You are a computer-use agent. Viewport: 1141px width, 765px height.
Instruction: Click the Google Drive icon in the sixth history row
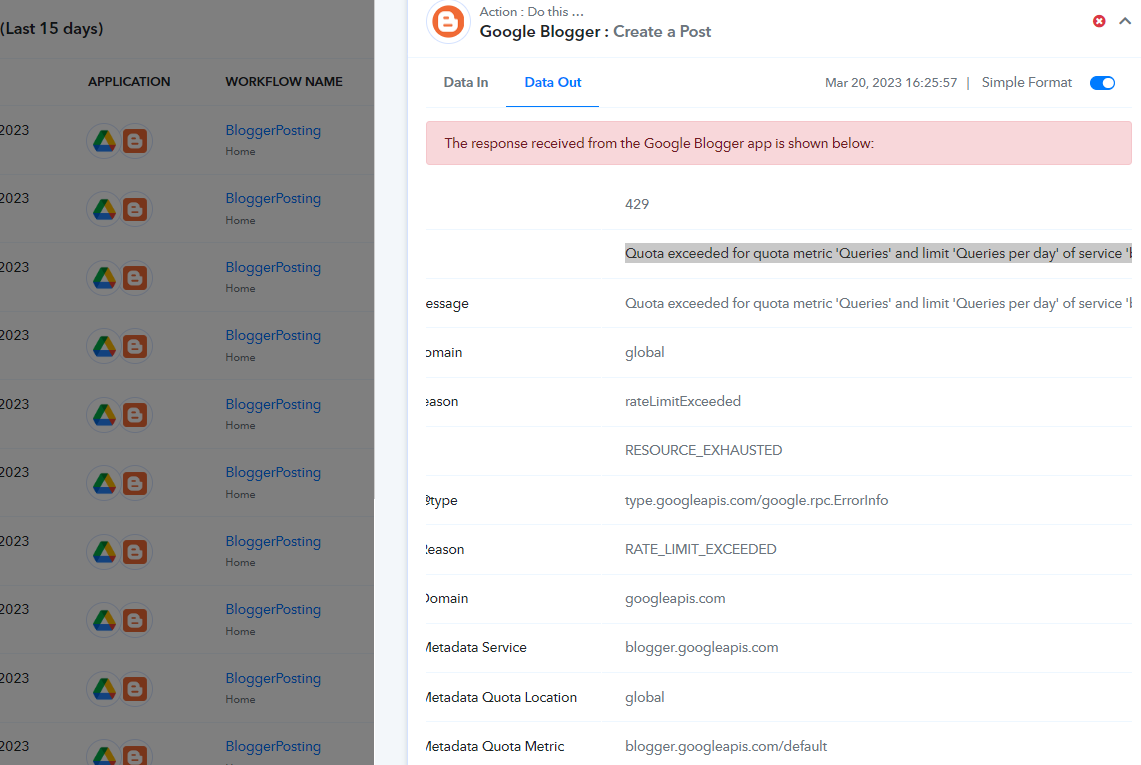pyautogui.click(x=104, y=483)
